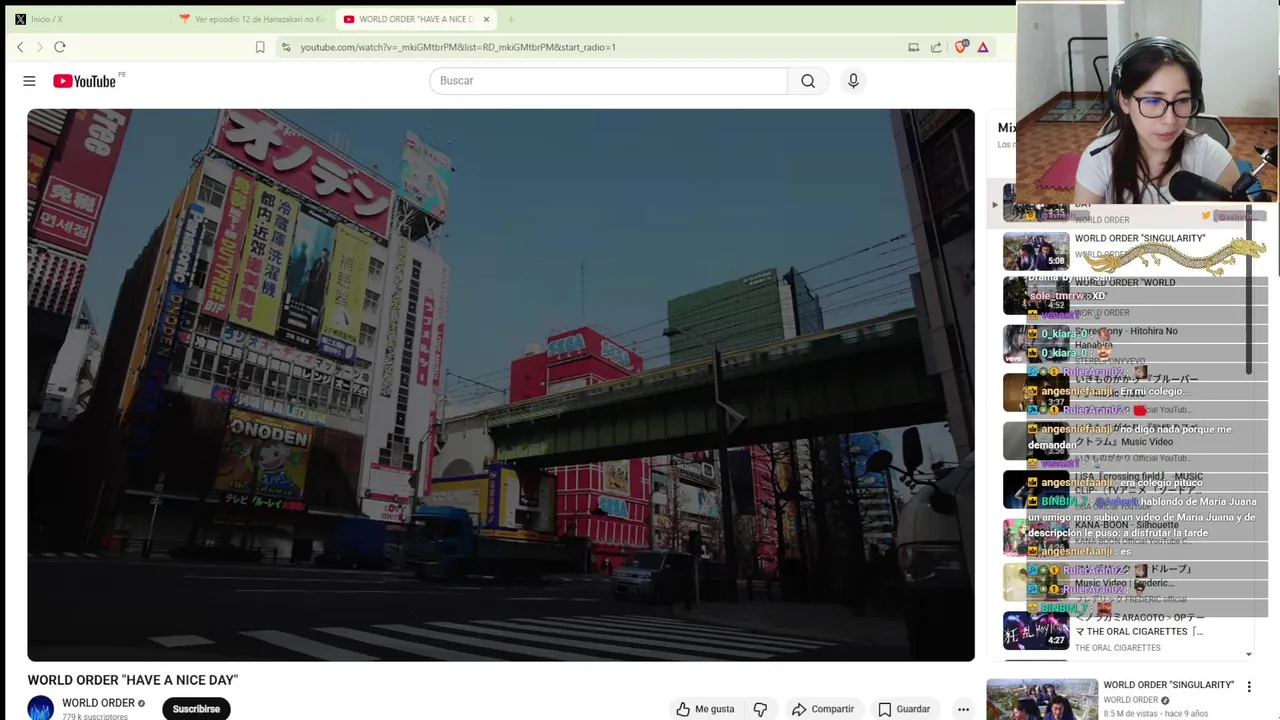Click the share icon in address bar
The image size is (1280, 720).
tap(936, 47)
